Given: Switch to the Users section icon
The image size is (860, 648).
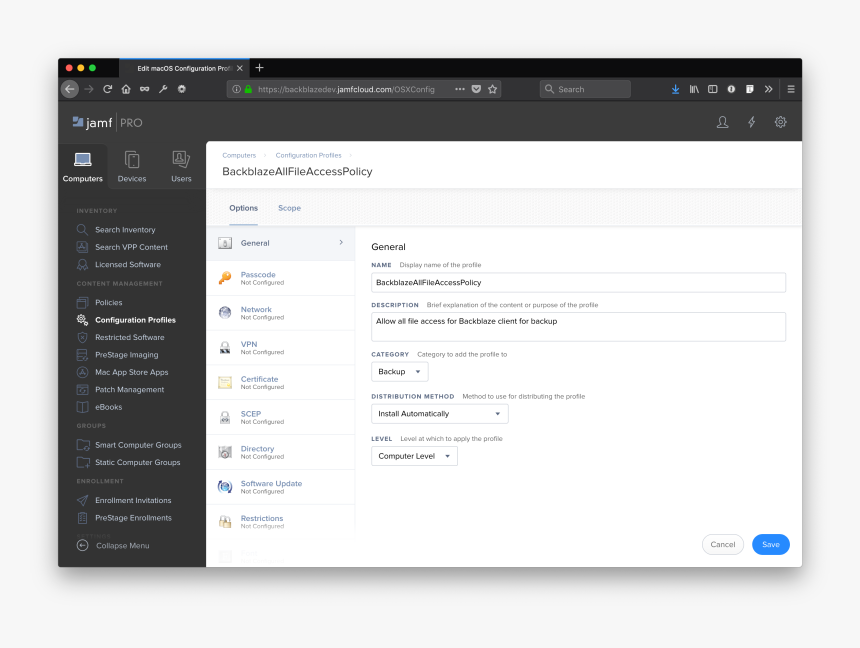Looking at the screenshot, I should (x=180, y=162).
